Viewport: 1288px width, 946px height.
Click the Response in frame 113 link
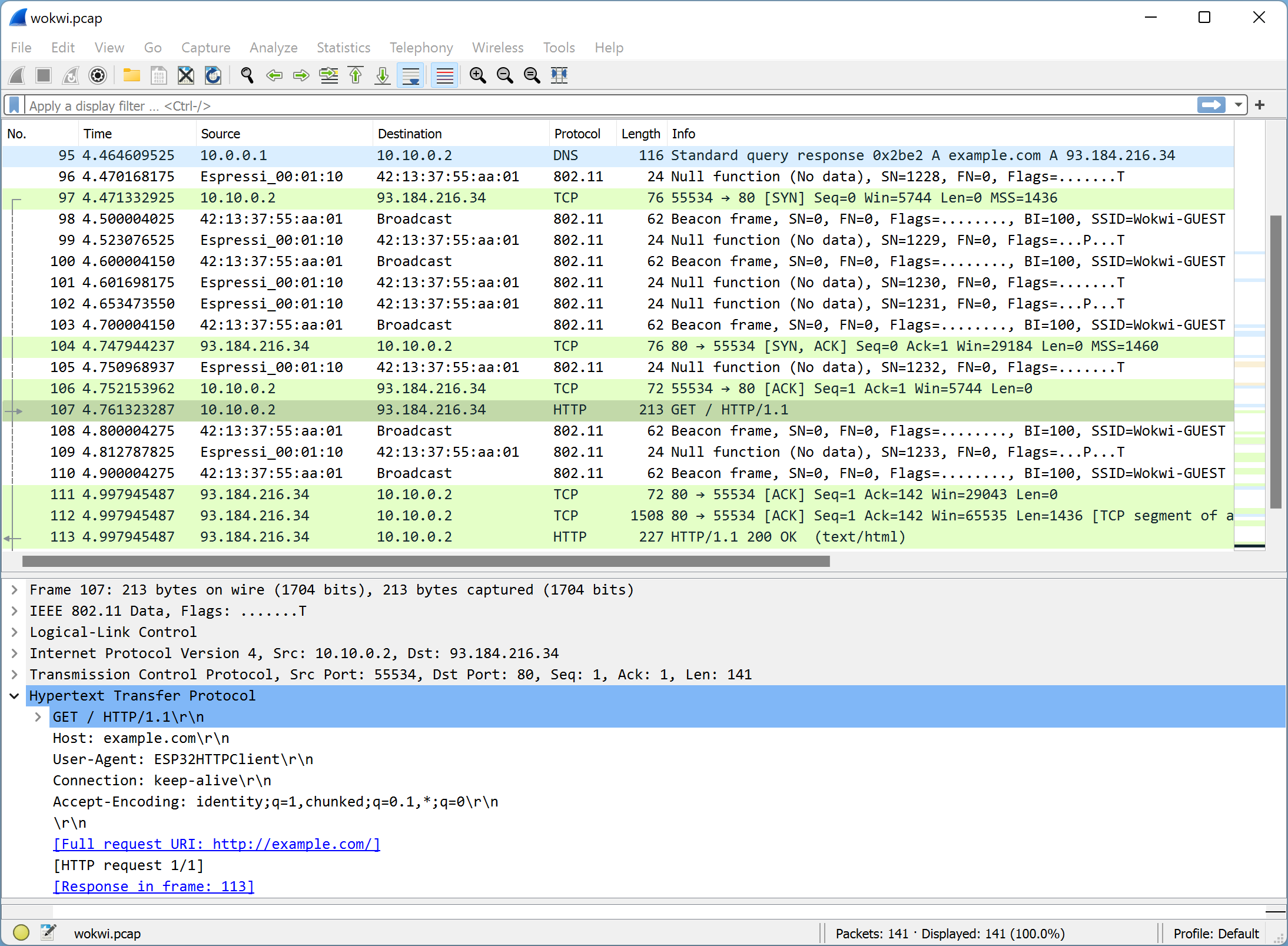coord(155,885)
